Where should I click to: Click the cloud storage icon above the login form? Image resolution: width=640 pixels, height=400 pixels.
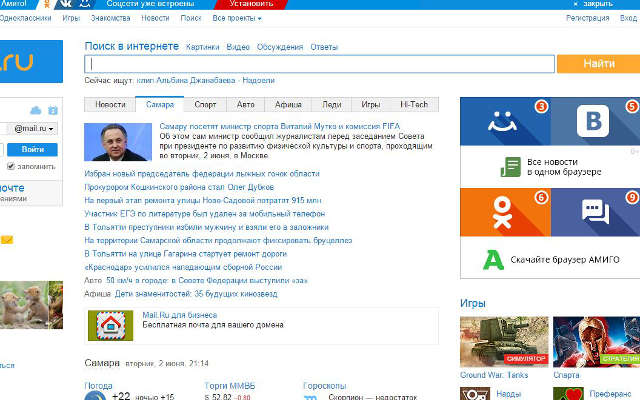pos(36,110)
